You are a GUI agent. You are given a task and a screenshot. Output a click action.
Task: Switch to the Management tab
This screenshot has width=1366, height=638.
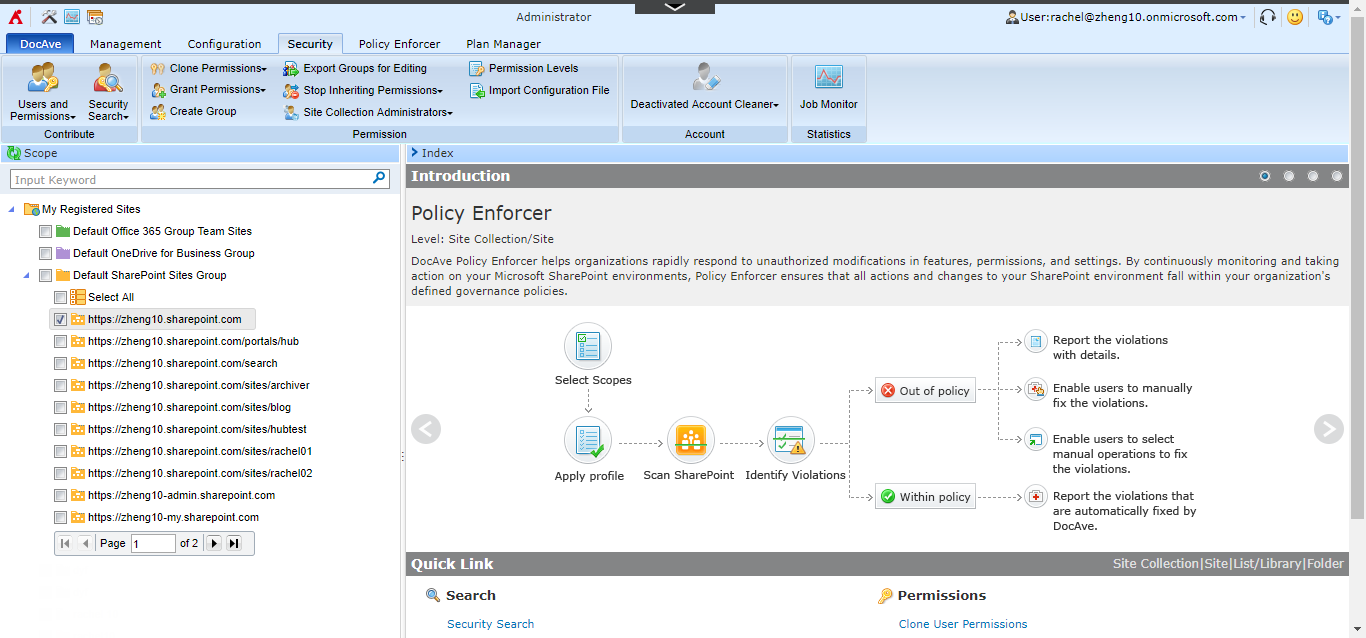(x=125, y=44)
